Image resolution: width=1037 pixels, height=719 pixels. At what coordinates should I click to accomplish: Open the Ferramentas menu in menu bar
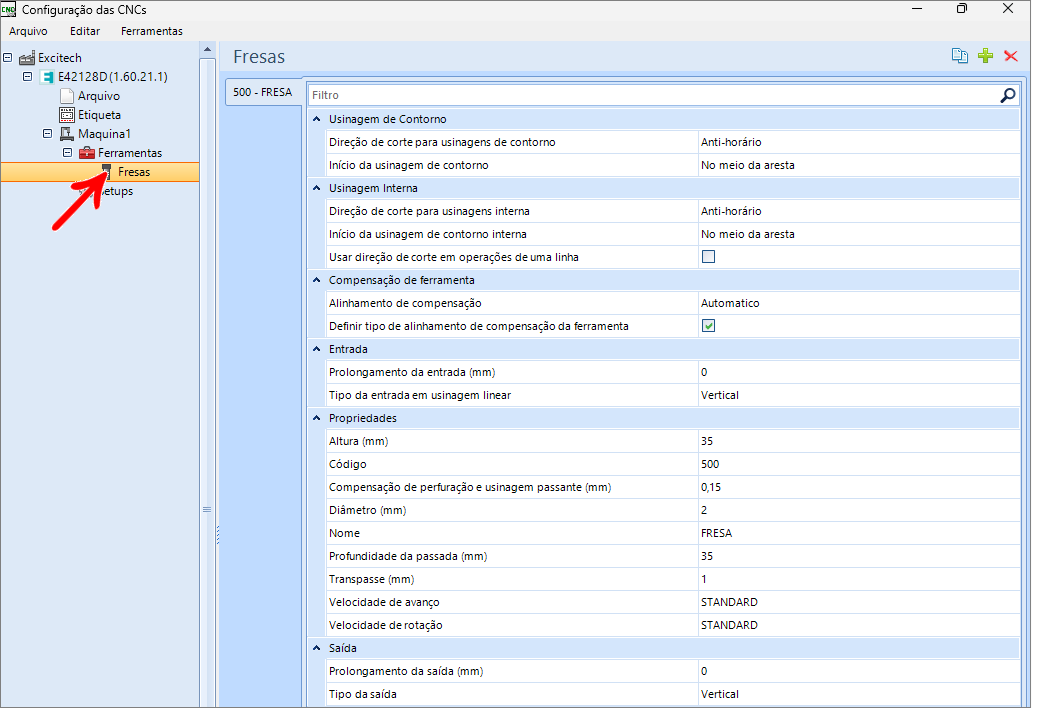tap(151, 31)
